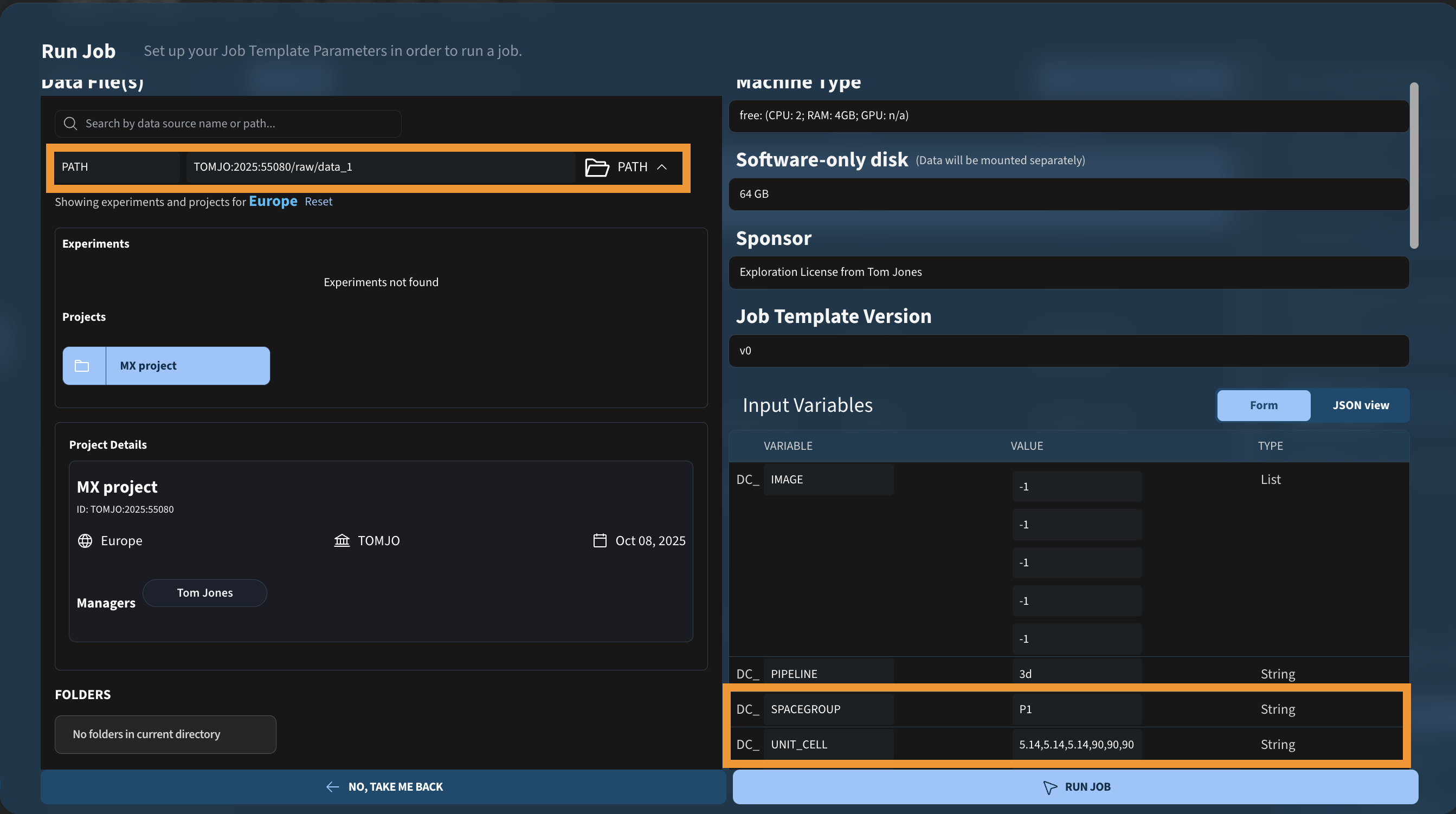Click the globe icon next to Europe
1456x814 pixels.
pos(85,541)
